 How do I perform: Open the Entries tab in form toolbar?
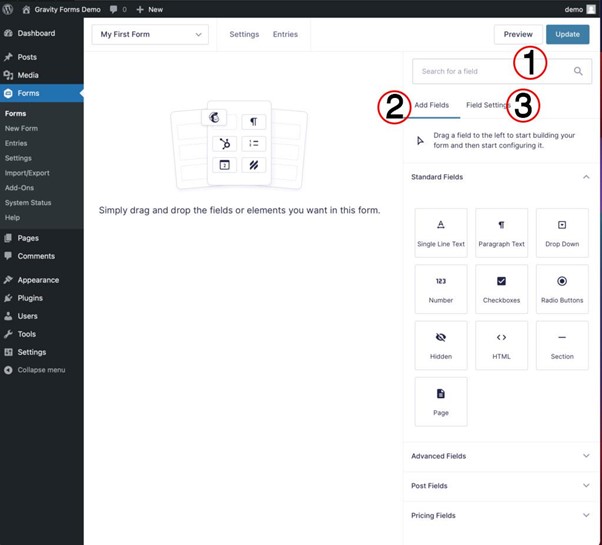[285, 35]
